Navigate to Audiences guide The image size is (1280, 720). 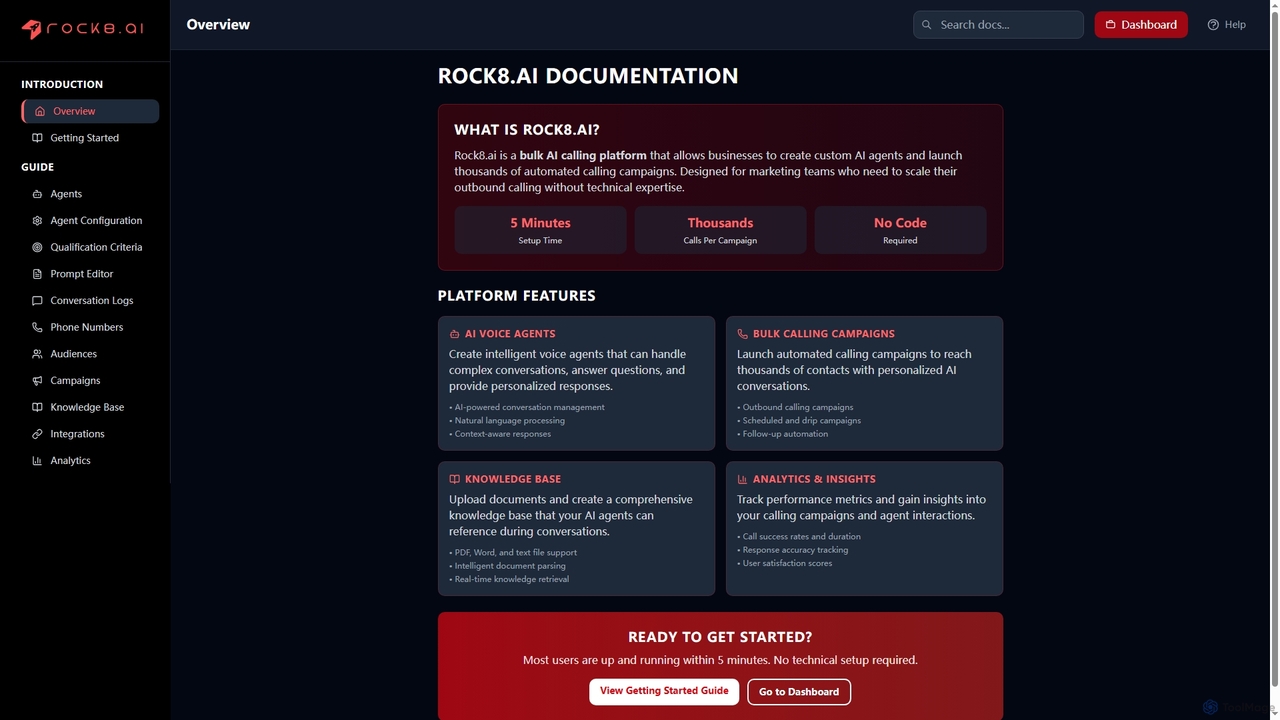tap(90, 354)
